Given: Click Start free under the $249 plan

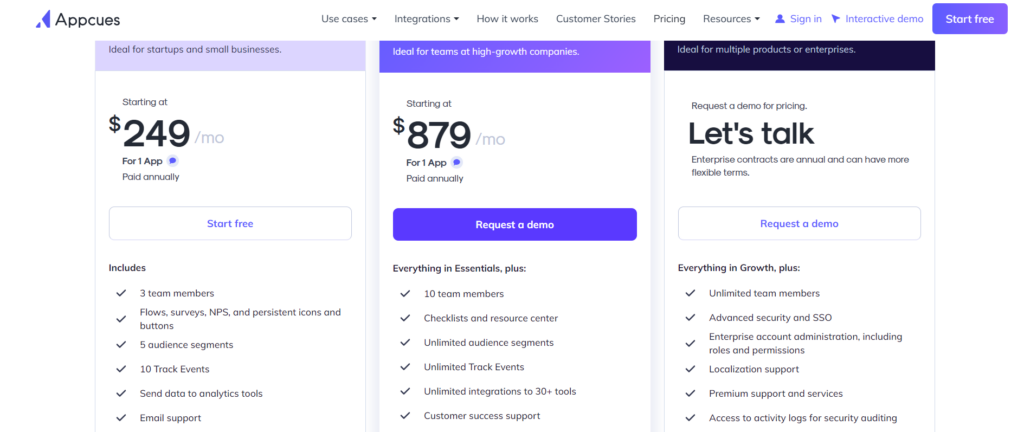Looking at the screenshot, I should point(230,224).
